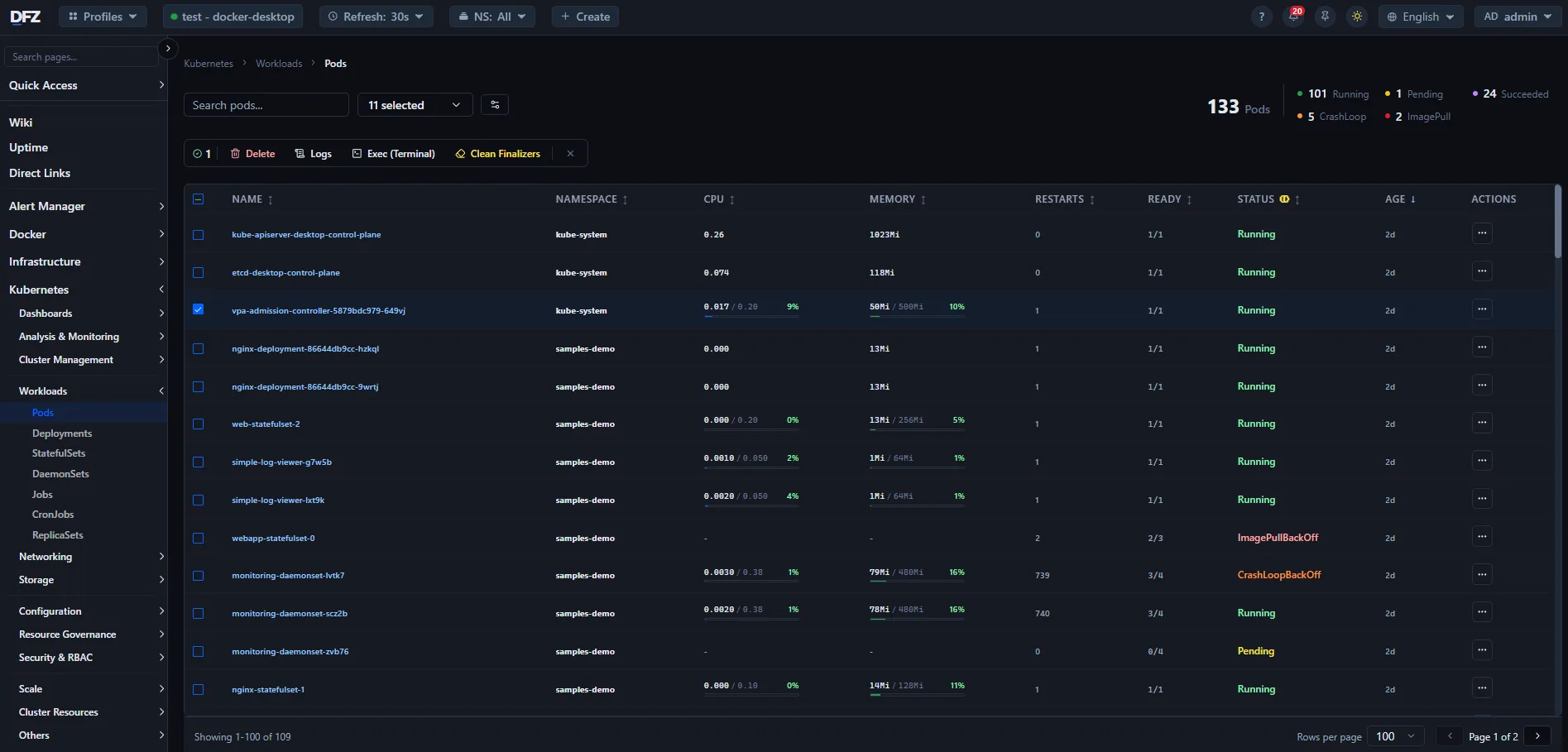Open Uptime from the sidebar
Viewport: 1568px width, 752px height.
28,147
